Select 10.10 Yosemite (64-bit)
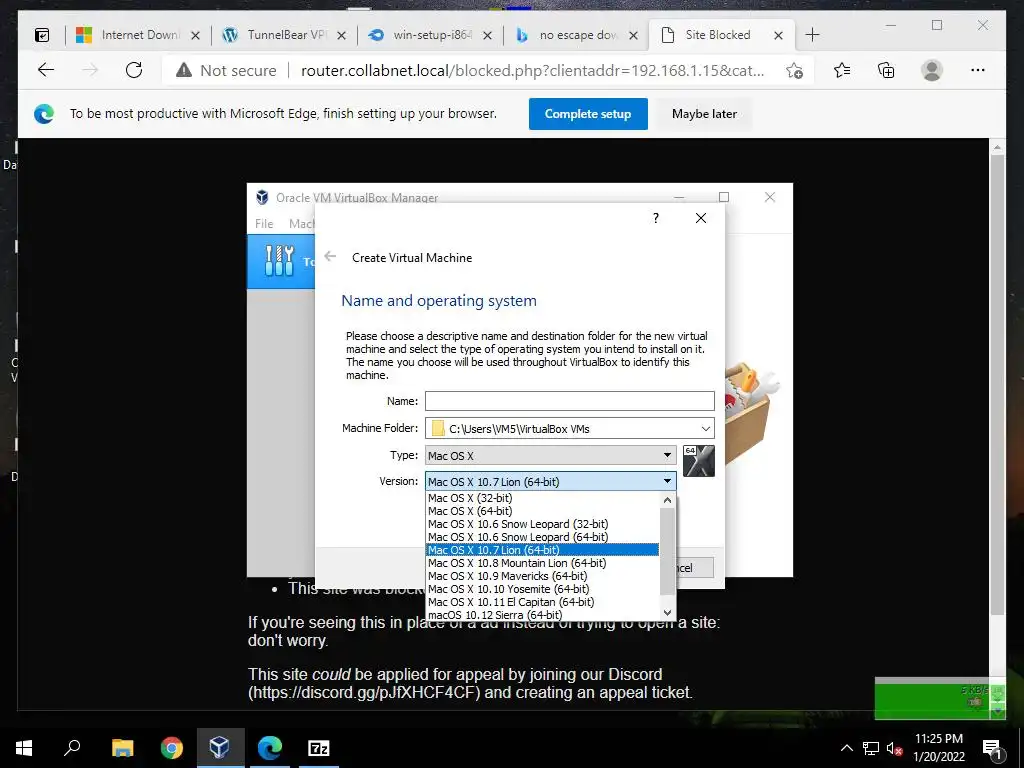This screenshot has width=1024, height=768. tap(542, 589)
